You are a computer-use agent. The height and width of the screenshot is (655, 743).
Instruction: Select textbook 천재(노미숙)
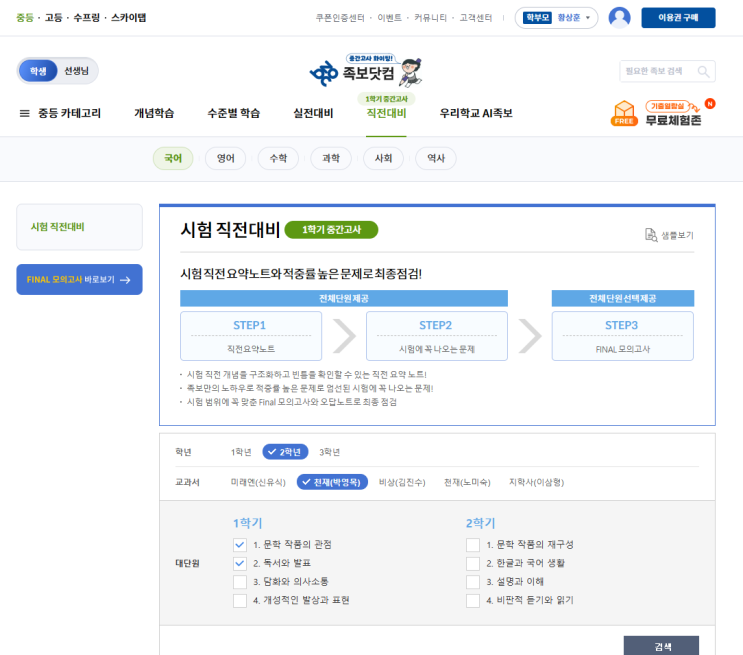click(x=467, y=482)
